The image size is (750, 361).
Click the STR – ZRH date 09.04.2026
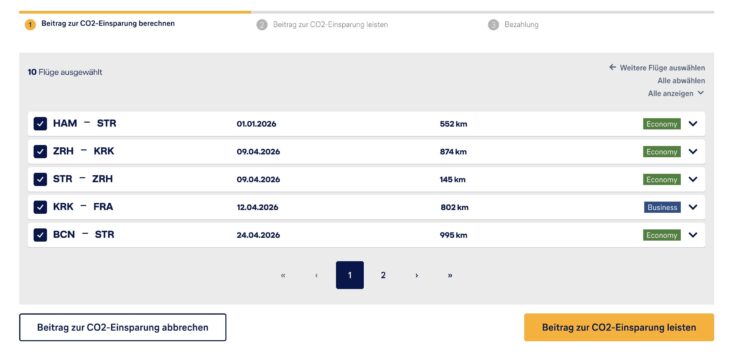coord(258,180)
